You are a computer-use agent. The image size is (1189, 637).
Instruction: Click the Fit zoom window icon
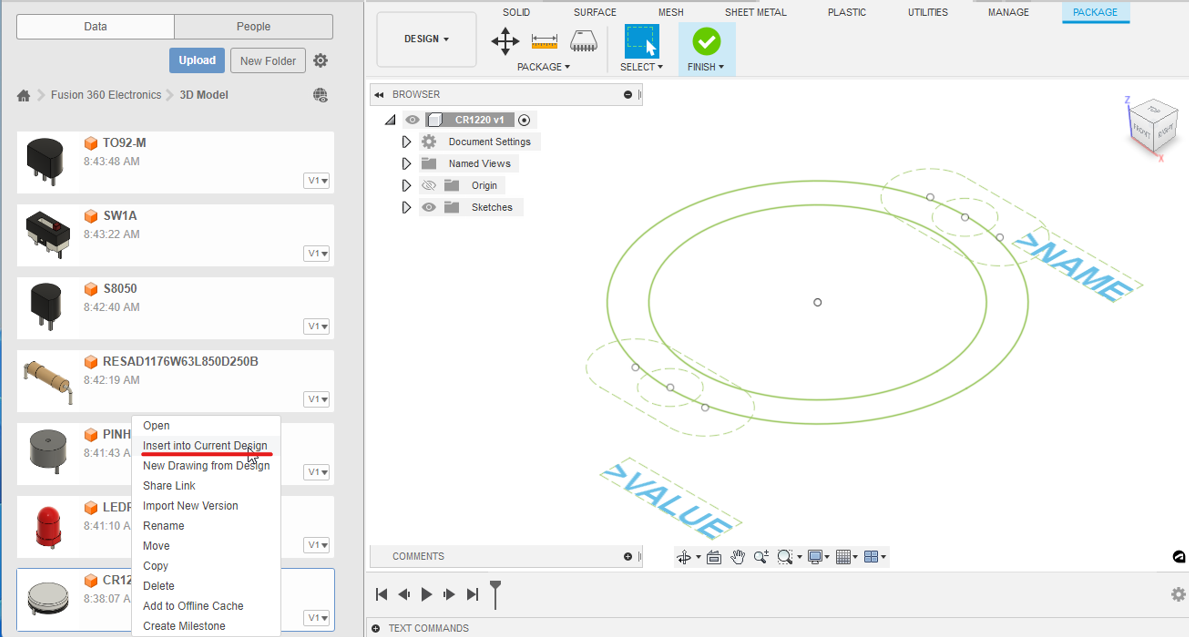[x=786, y=557]
